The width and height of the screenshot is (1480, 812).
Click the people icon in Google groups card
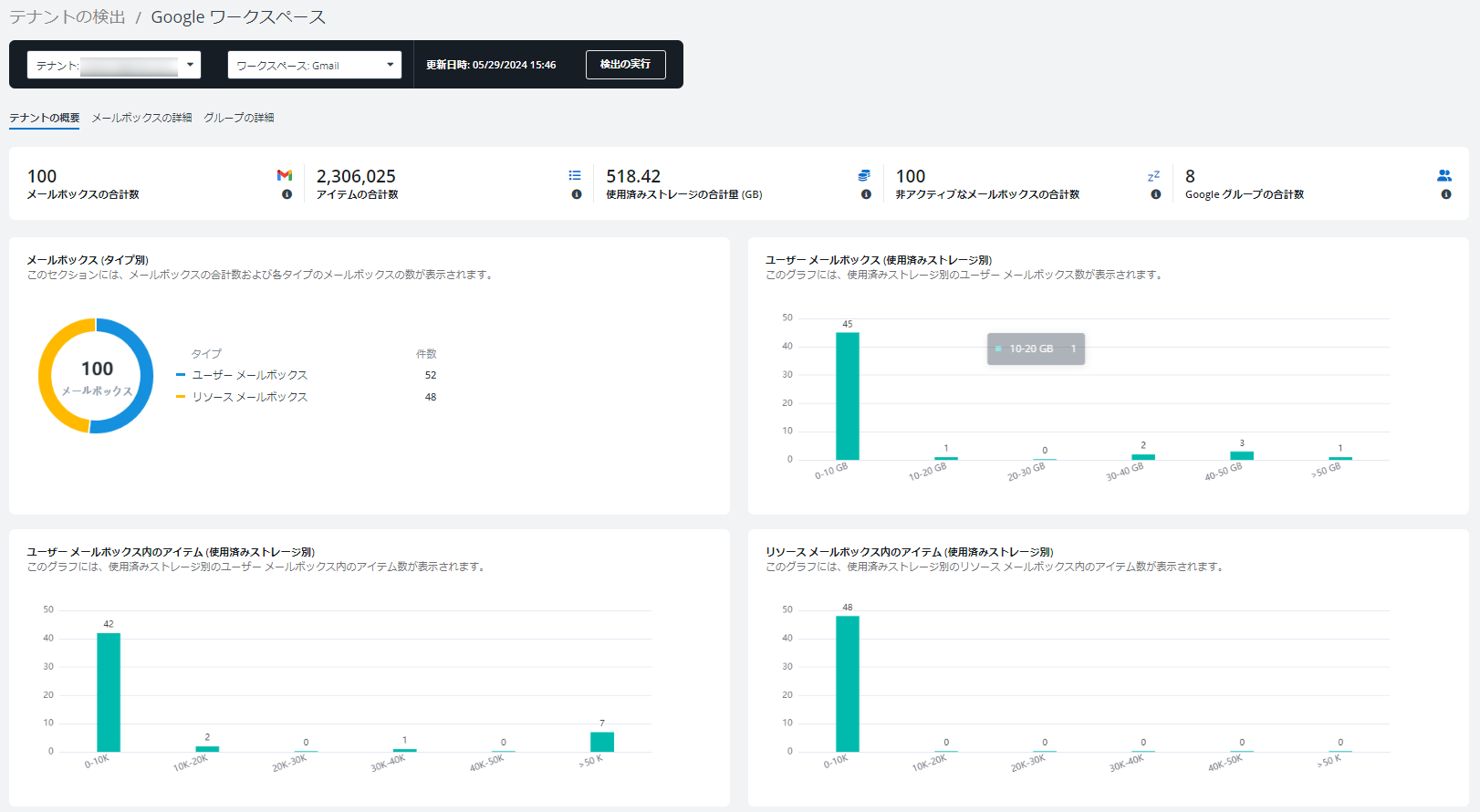(1444, 175)
